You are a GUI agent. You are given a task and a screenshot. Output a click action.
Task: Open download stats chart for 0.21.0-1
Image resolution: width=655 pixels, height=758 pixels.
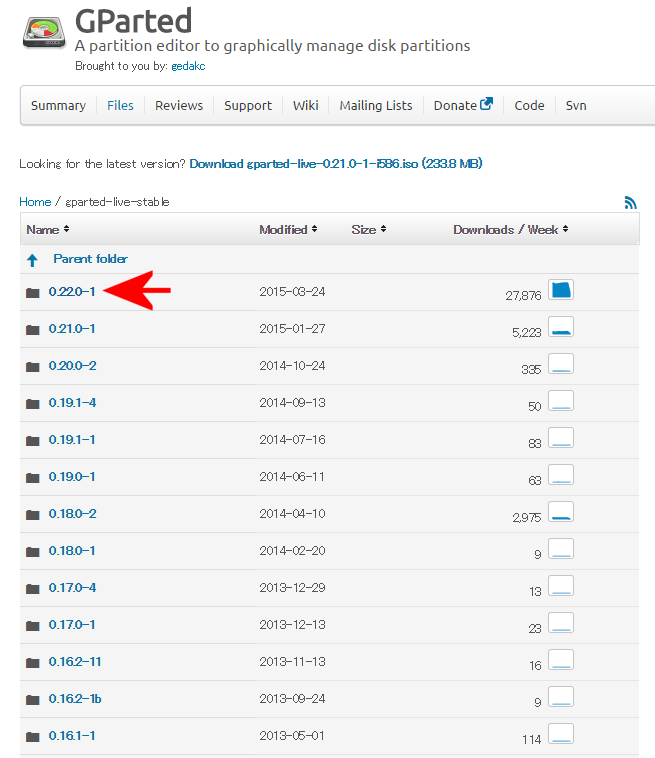pyautogui.click(x=561, y=327)
